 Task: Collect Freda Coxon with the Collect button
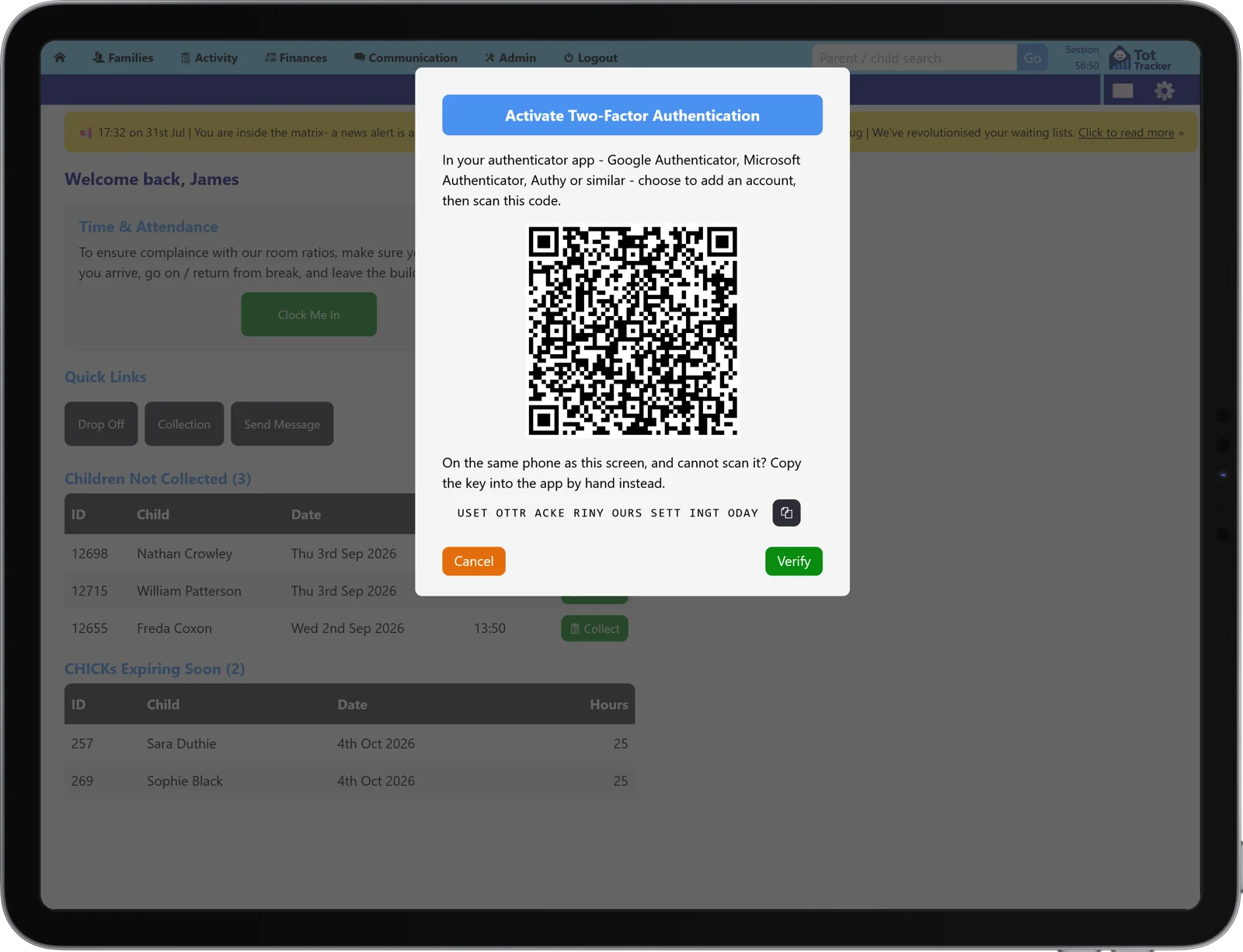click(594, 628)
